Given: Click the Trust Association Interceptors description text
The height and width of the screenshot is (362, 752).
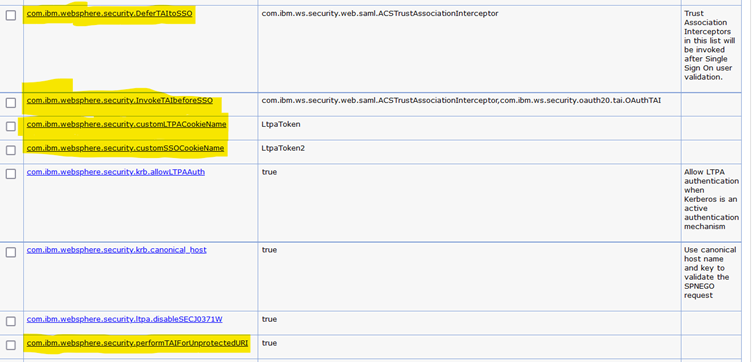Looking at the screenshot, I should 710,46.
